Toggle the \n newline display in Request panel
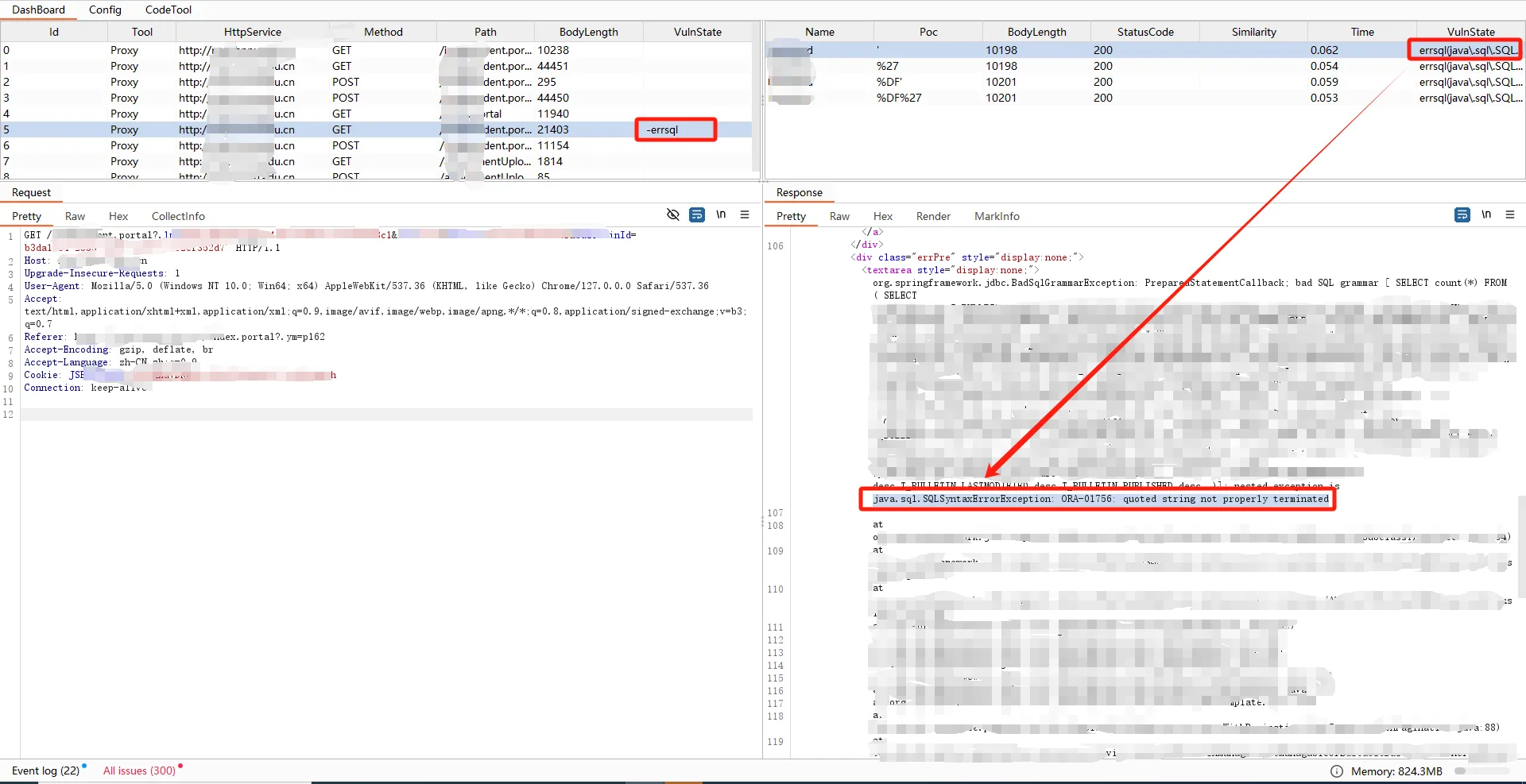 (721, 214)
